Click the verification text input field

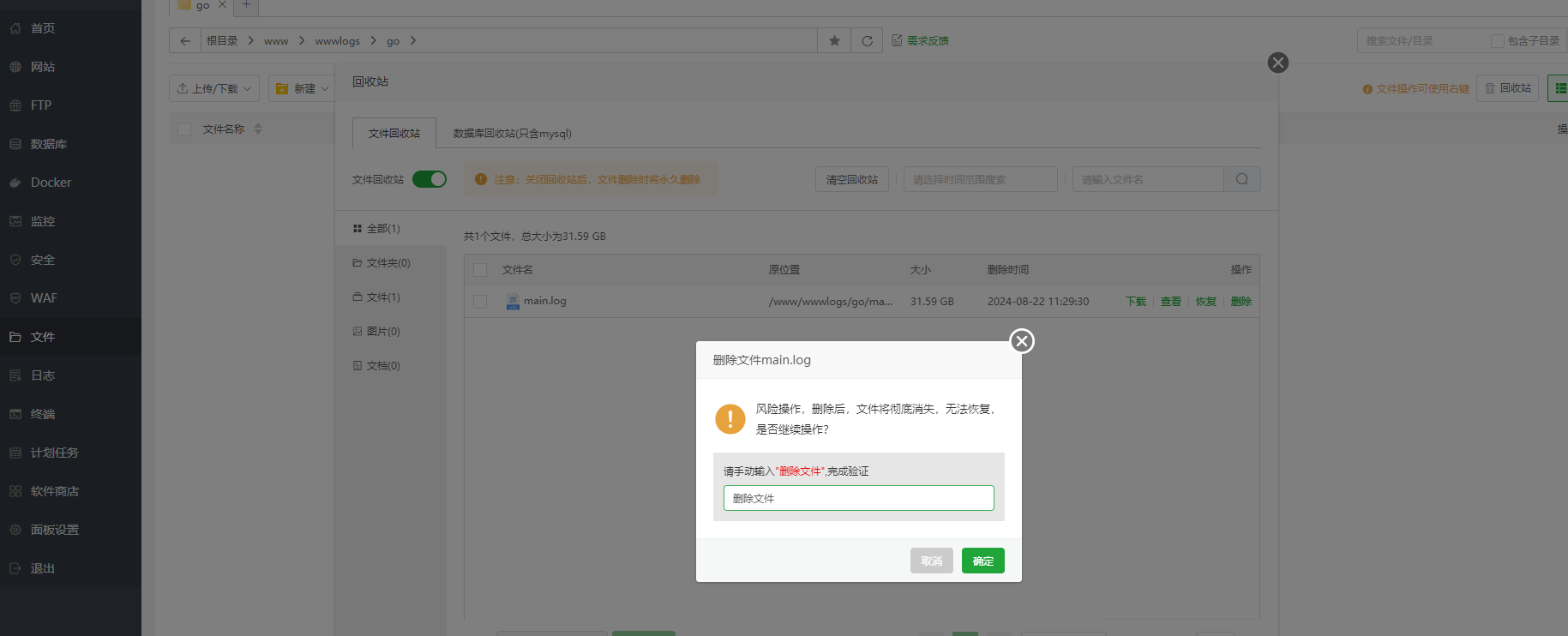858,498
